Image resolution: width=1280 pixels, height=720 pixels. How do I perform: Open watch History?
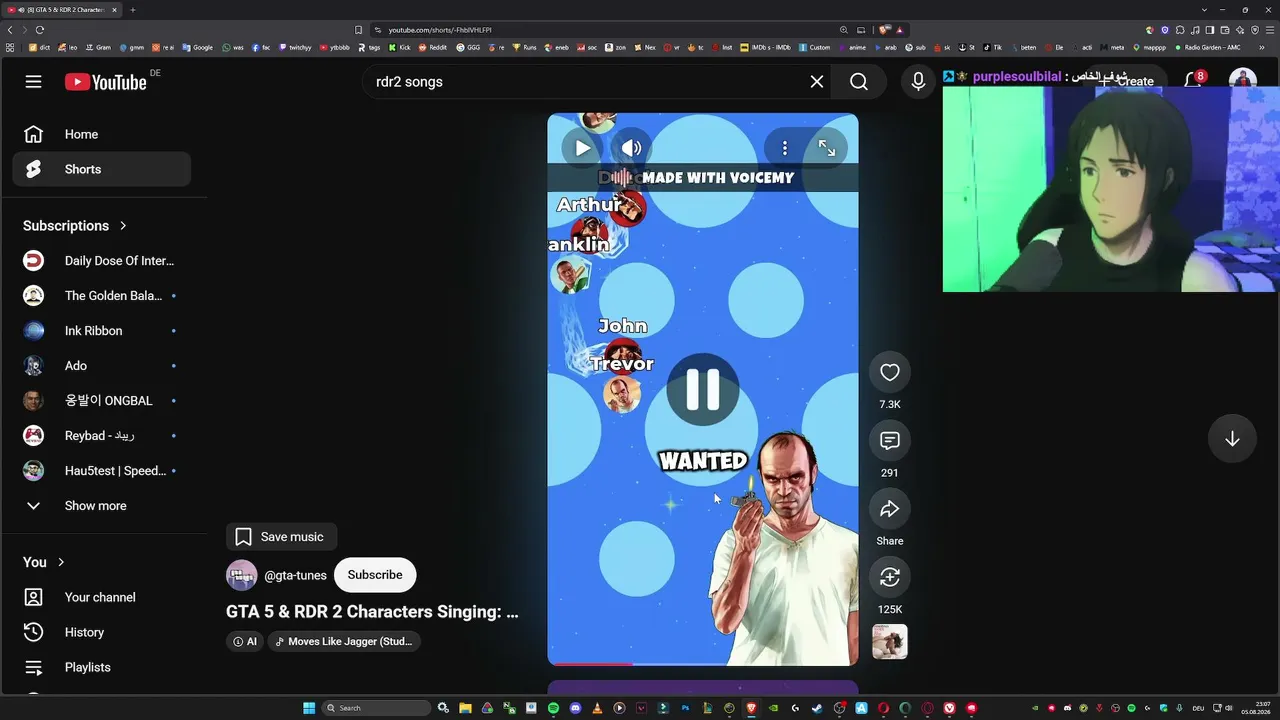[x=102, y=632]
